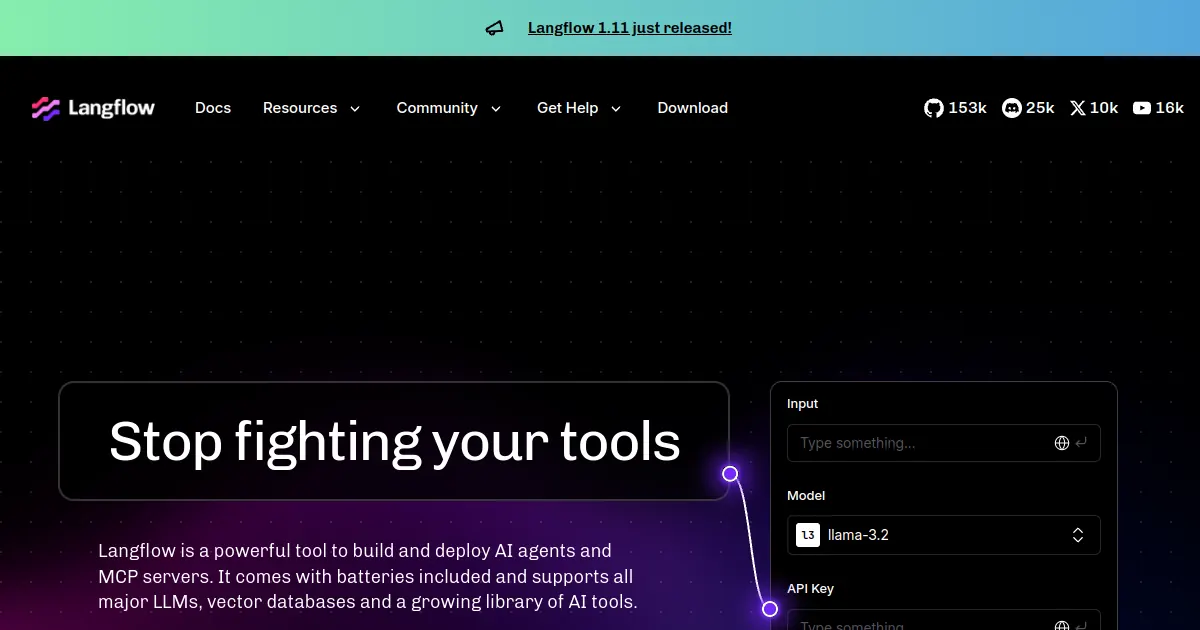Viewport: 1200px width, 630px height.
Task: Open the llama-3.2 Model dropdown
Action: tap(944, 535)
